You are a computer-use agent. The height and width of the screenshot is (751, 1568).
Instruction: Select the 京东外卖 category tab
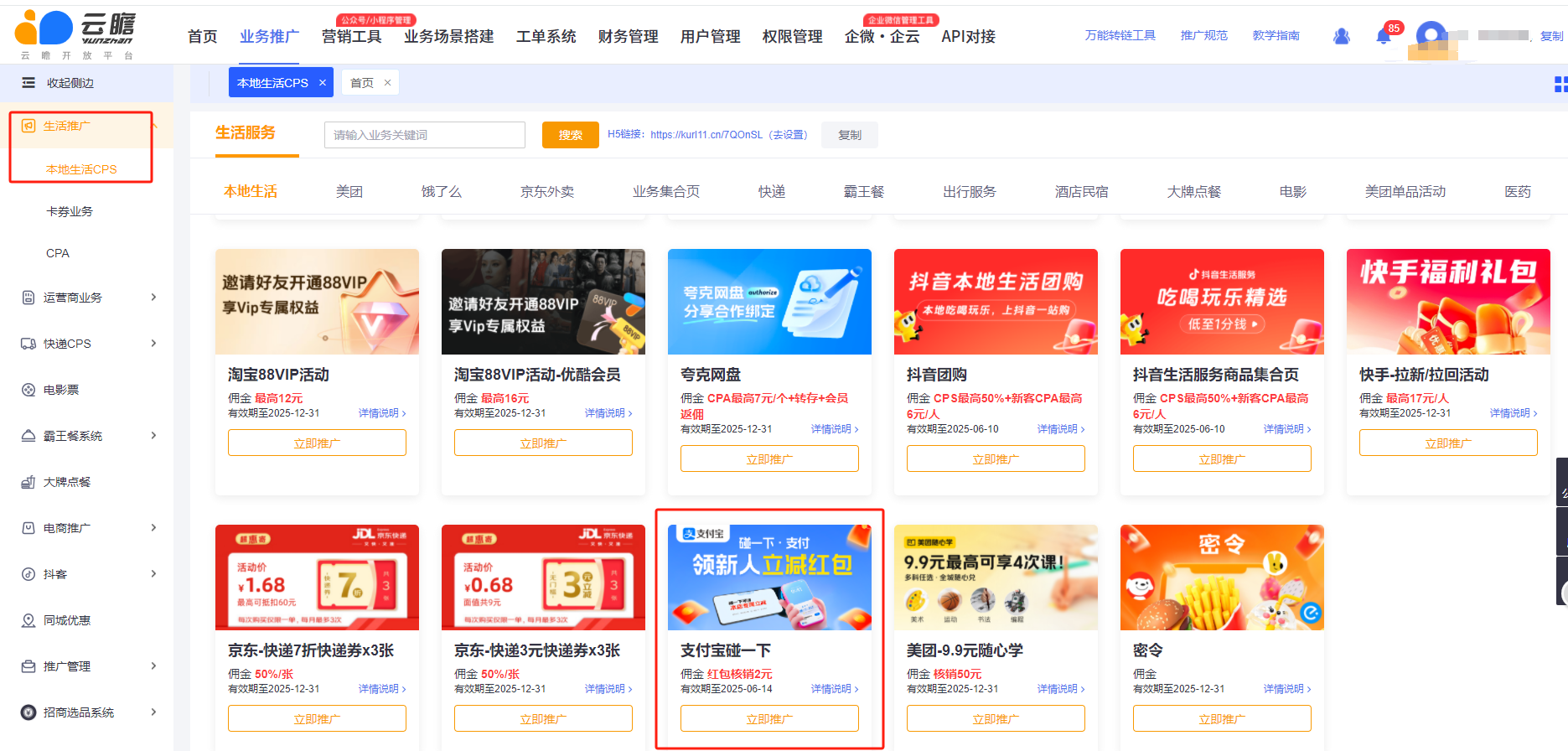(x=547, y=192)
